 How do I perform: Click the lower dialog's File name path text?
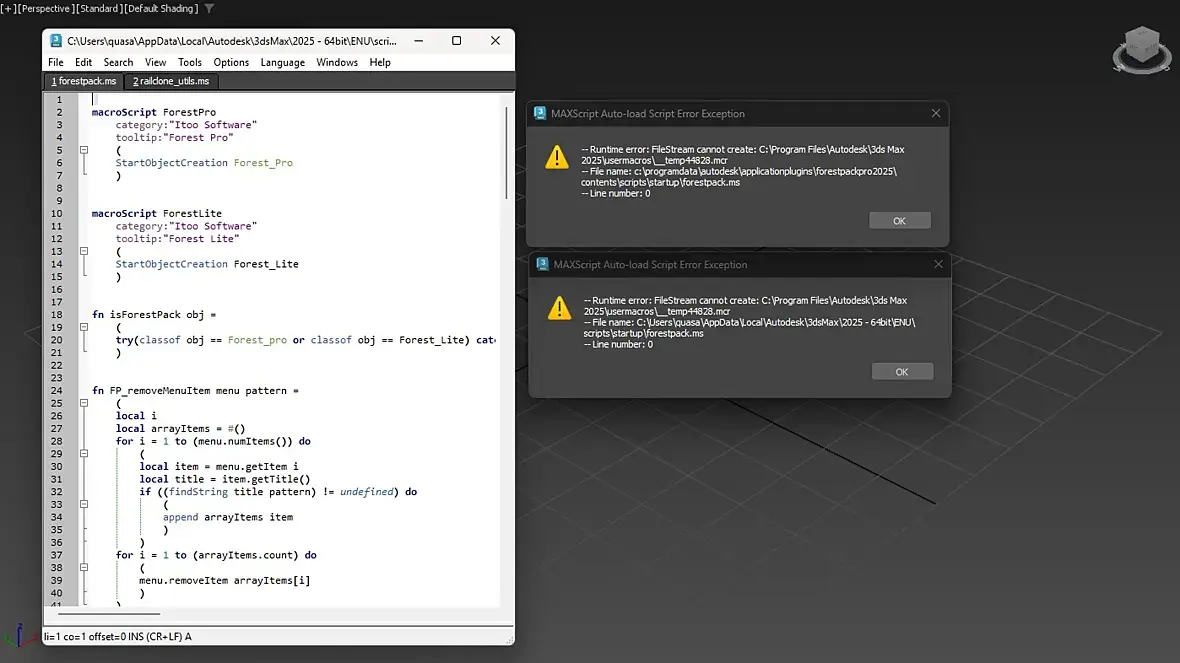pos(750,327)
